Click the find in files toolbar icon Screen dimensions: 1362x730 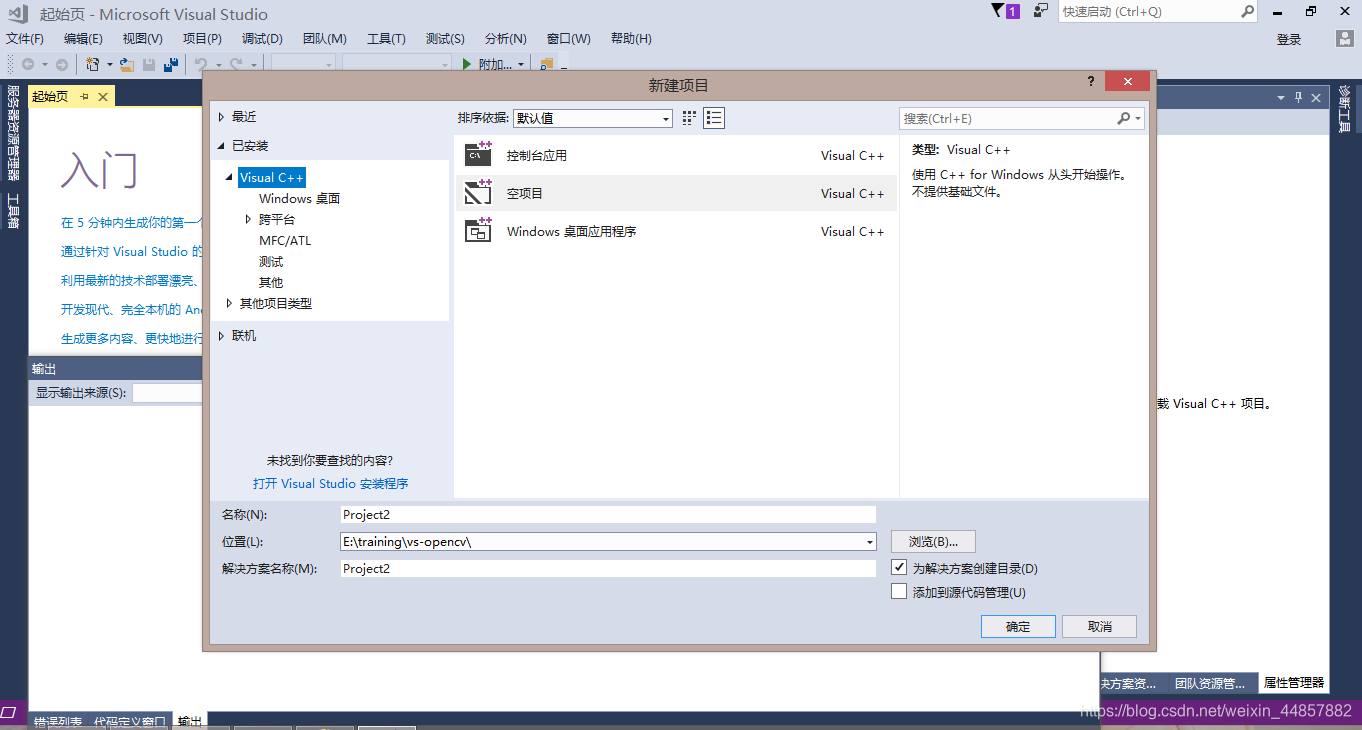pyautogui.click(x=546, y=64)
